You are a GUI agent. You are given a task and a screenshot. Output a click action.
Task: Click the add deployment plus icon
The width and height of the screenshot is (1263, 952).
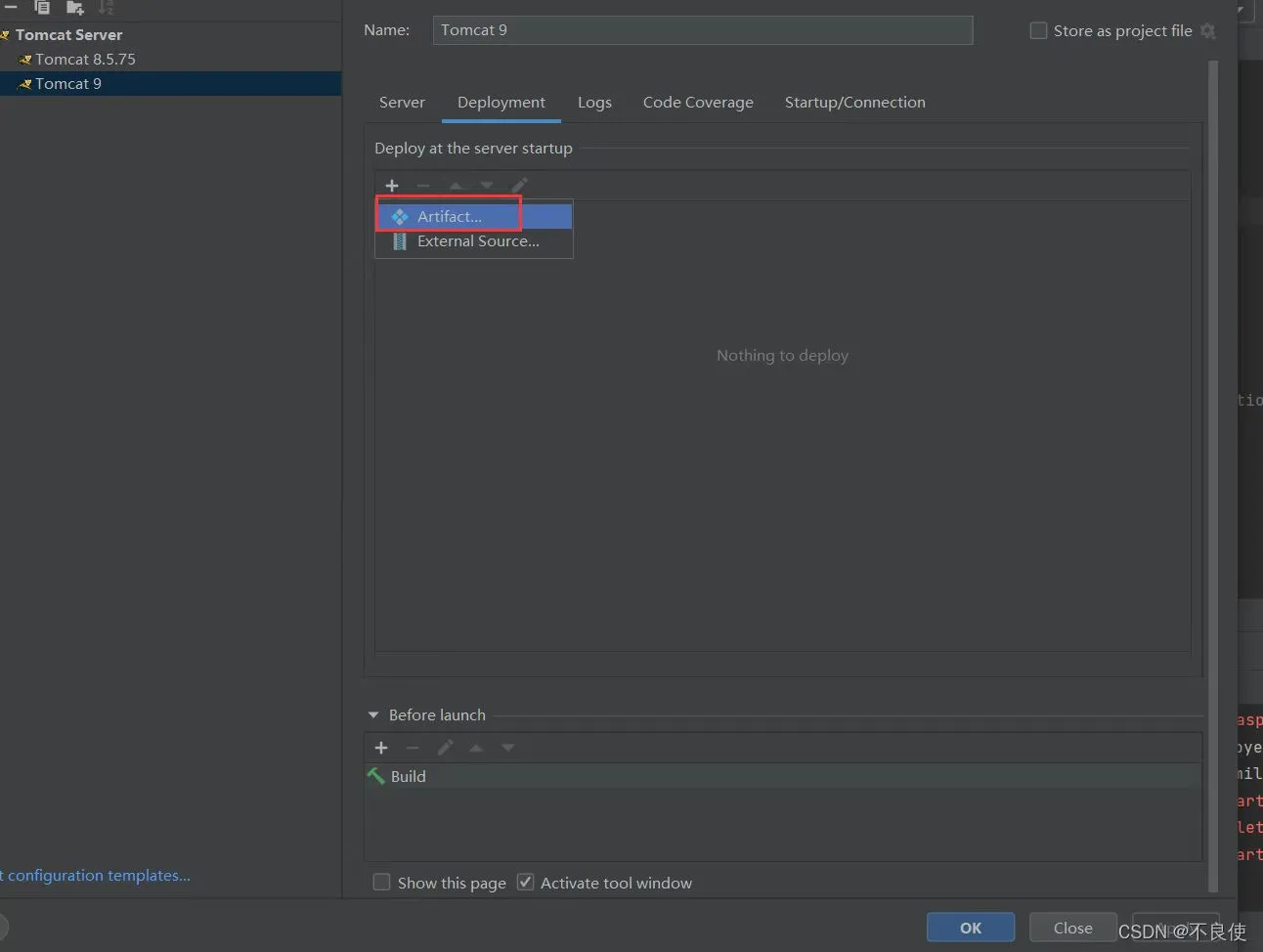click(392, 186)
